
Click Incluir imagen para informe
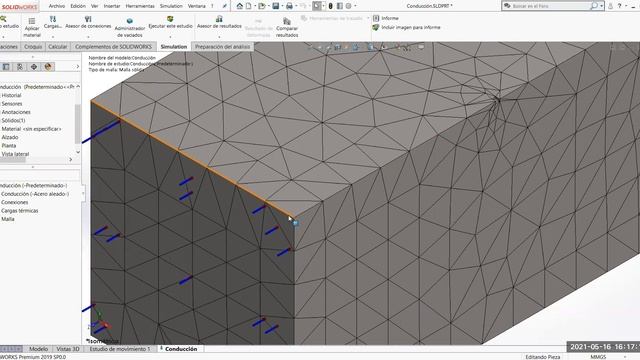coord(407,27)
